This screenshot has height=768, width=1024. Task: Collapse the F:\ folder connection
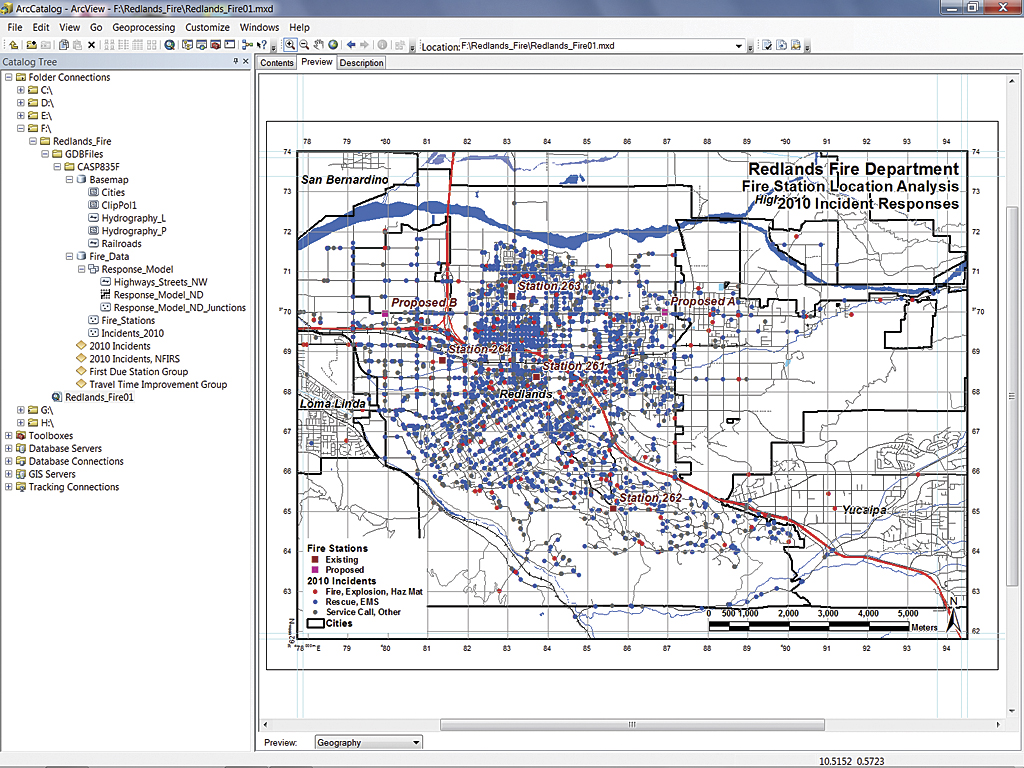point(21,129)
